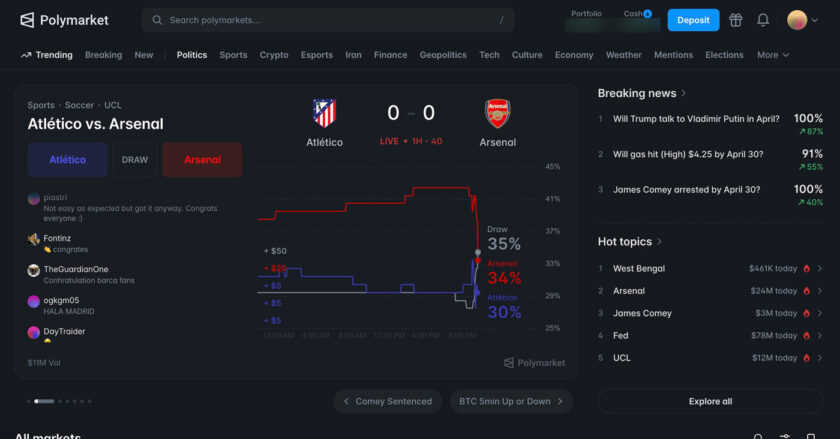This screenshot has height=439, width=840.
Task: Click the Explore all button
Action: coord(710,401)
